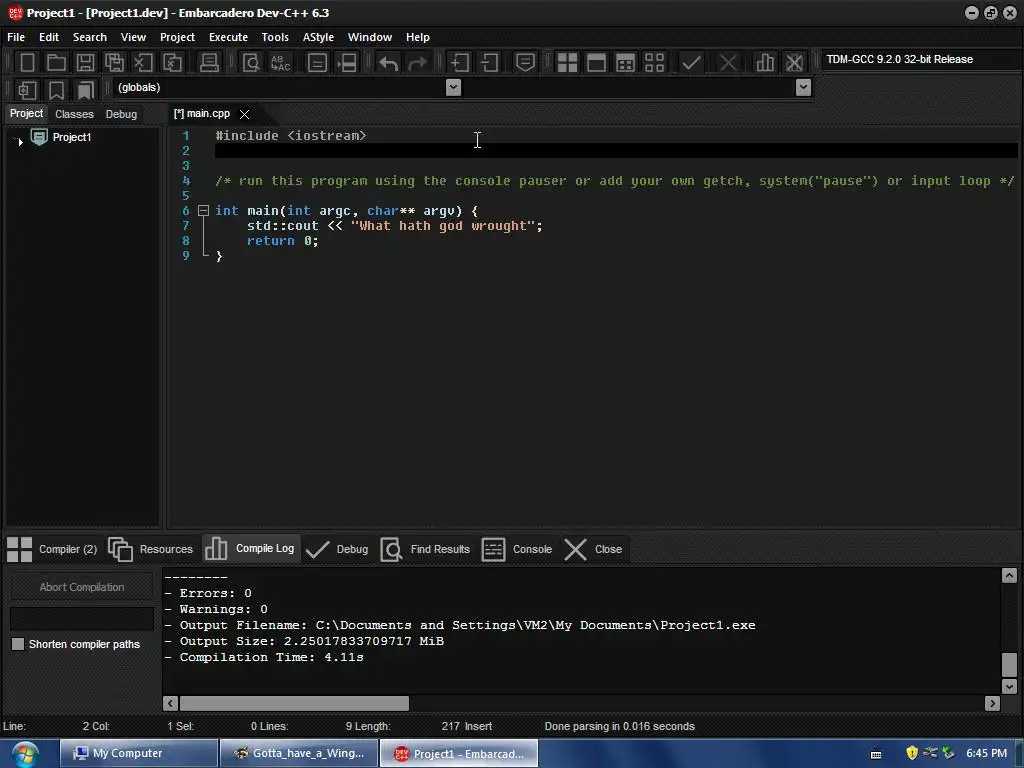
Task: Click the Run window toolbar icon
Action: pyautogui.click(x=596, y=63)
